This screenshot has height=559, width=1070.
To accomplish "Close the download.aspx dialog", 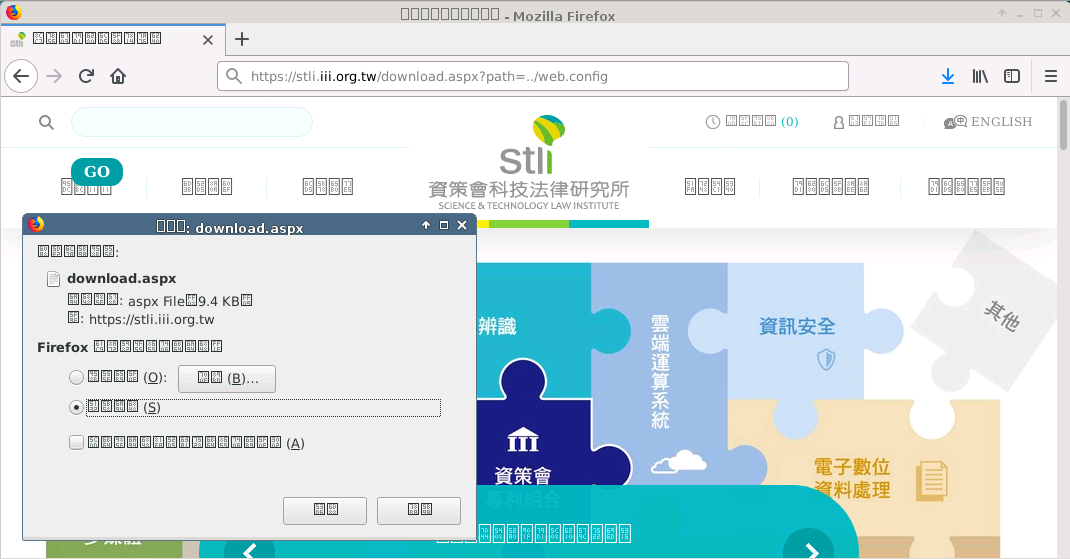I will click(x=462, y=225).
